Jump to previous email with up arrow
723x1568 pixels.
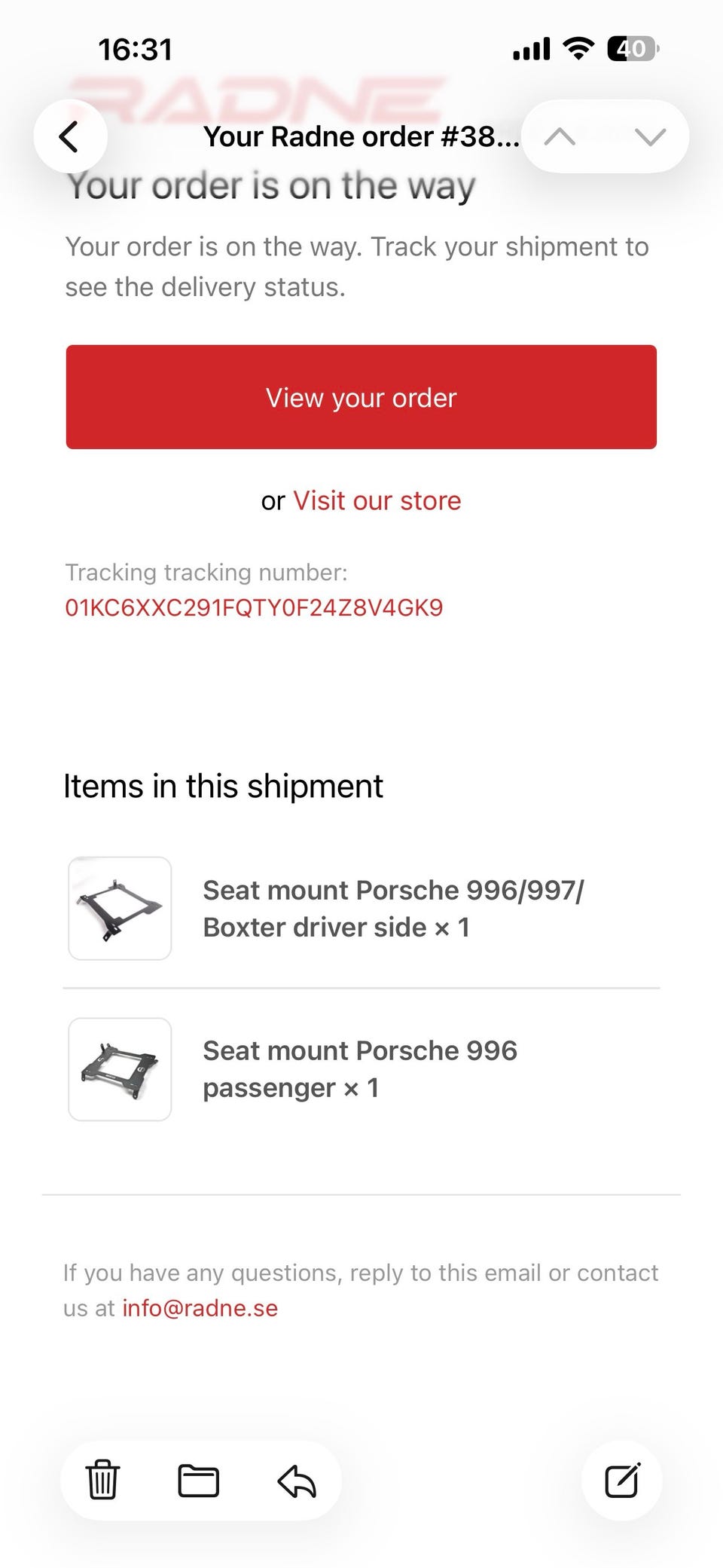point(560,136)
